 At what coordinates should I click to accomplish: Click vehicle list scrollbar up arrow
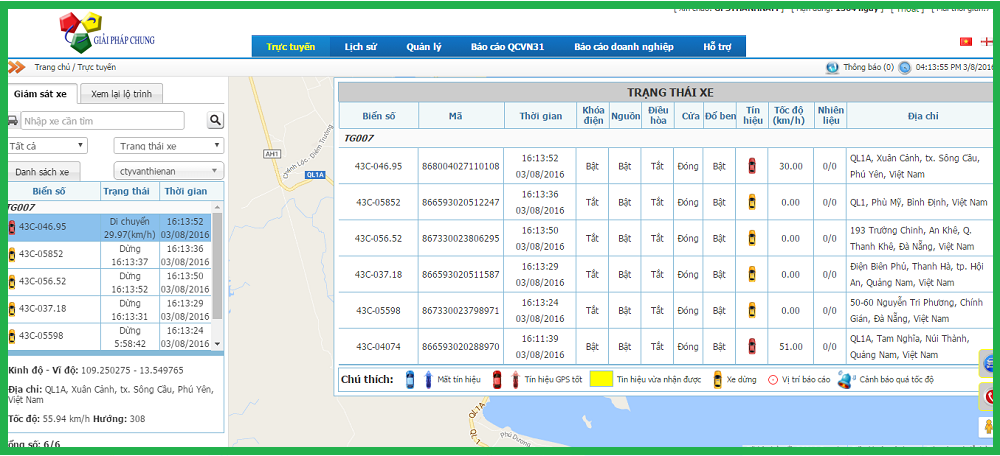[217, 207]
